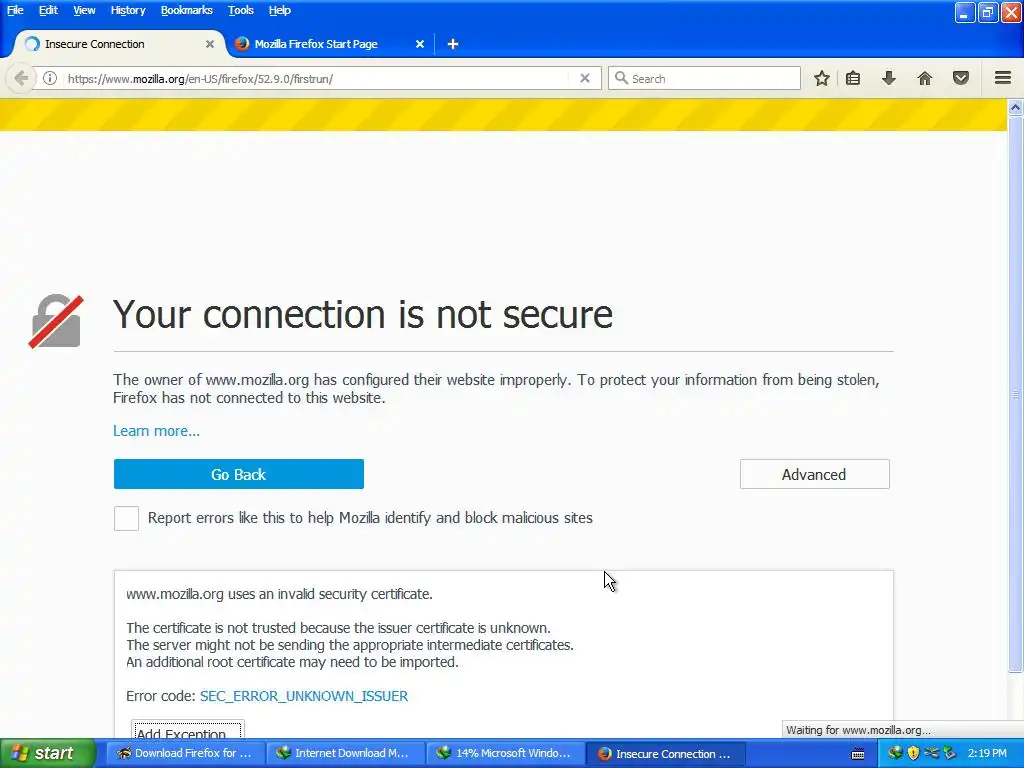Bookmark this page with the star icon
Image resolution: width=1024 pixels, height=768 pixels.
click(822, 78)
